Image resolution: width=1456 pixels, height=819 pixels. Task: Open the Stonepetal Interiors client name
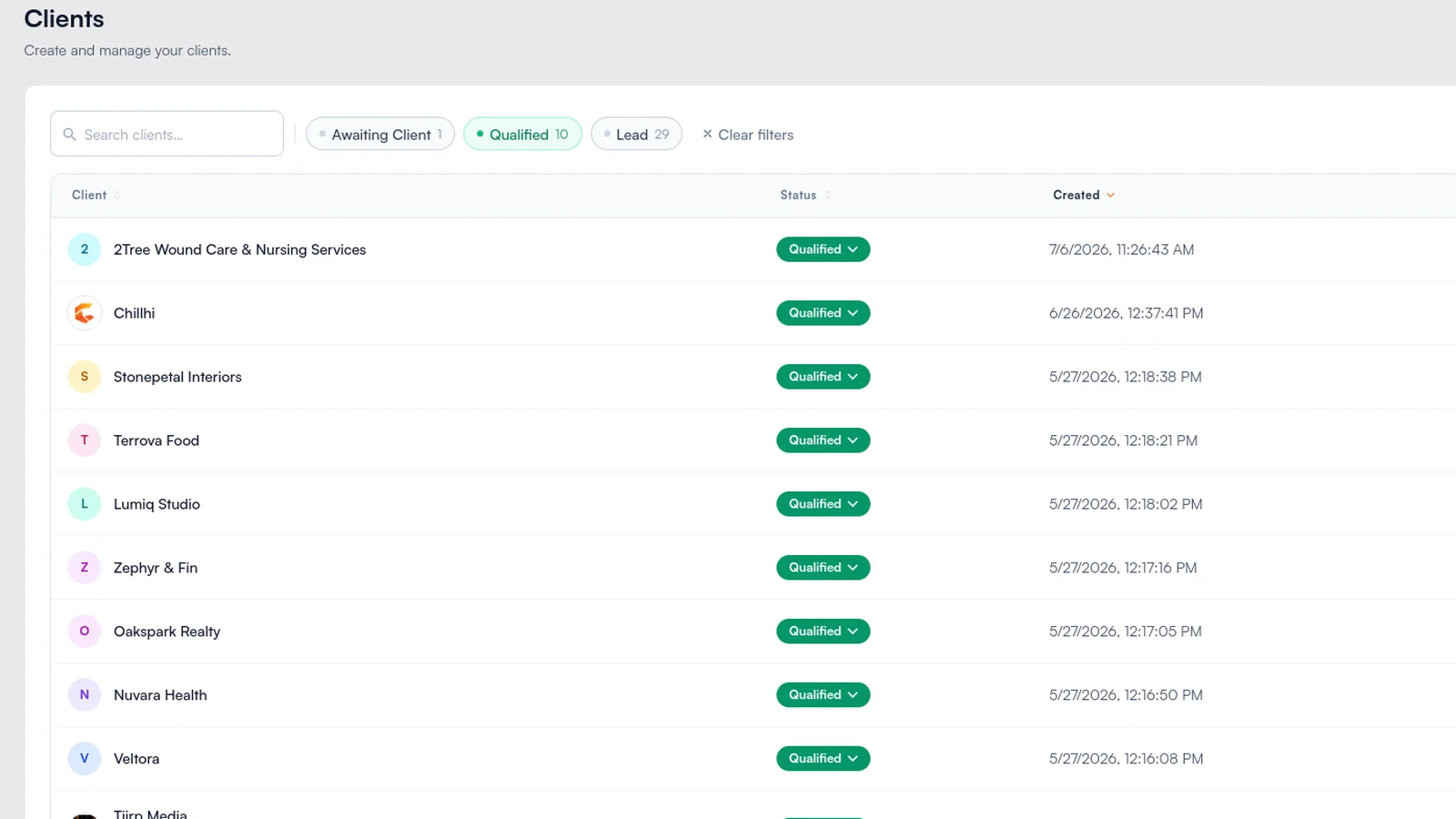(177, 377)
